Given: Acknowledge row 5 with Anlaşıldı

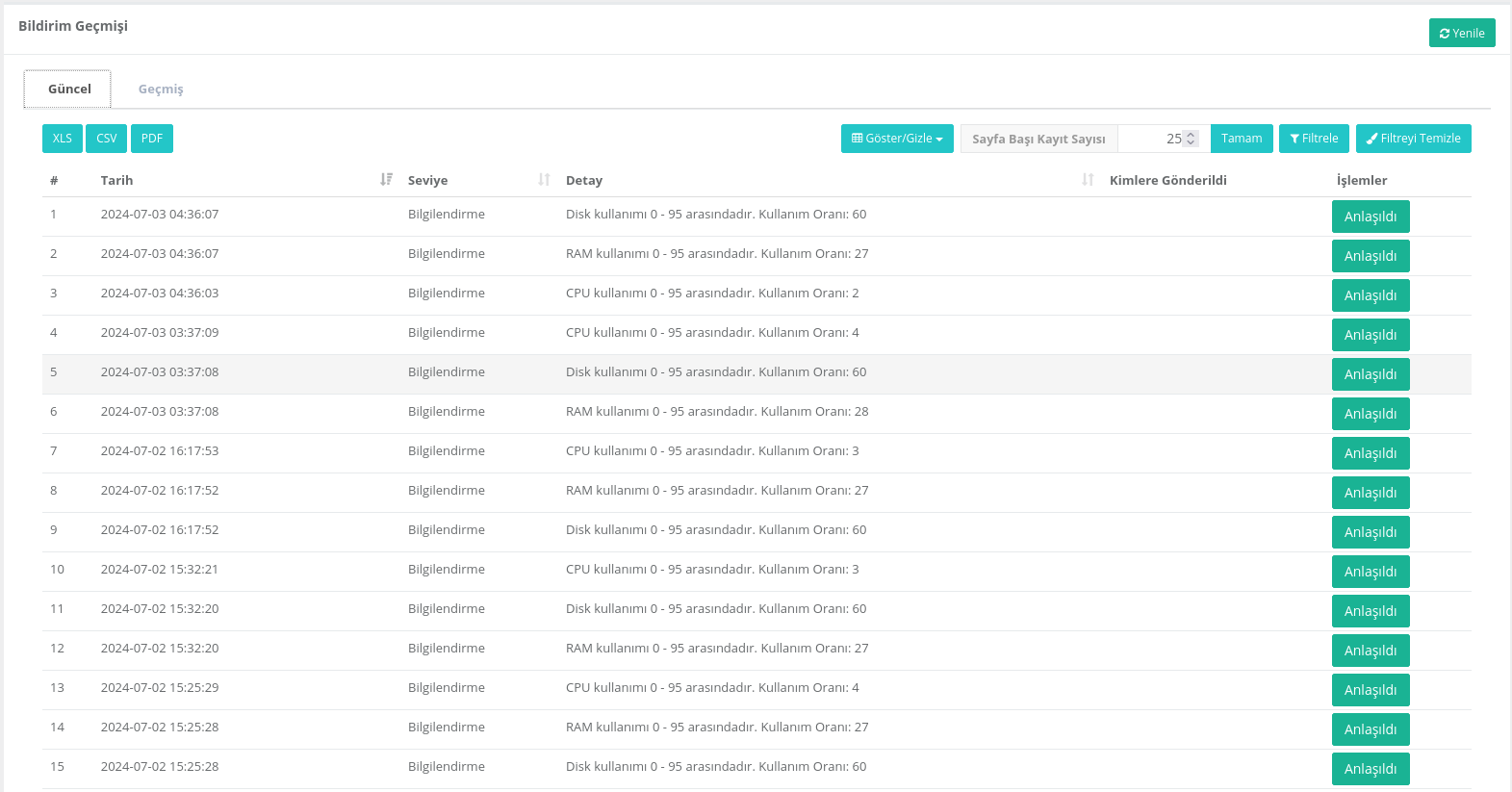Looking at the screenshot, I should (x=1371, y=374).
